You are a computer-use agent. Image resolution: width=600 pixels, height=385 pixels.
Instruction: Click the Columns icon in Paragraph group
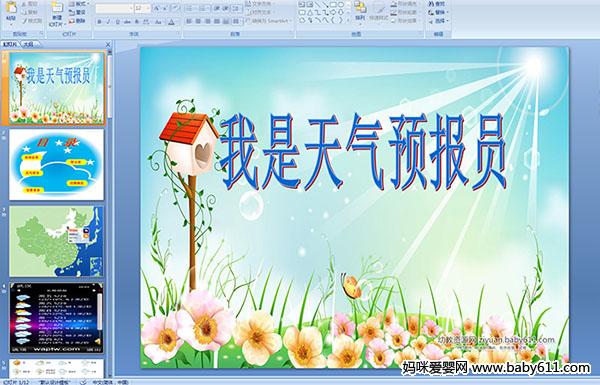click(x=236, y=21)
